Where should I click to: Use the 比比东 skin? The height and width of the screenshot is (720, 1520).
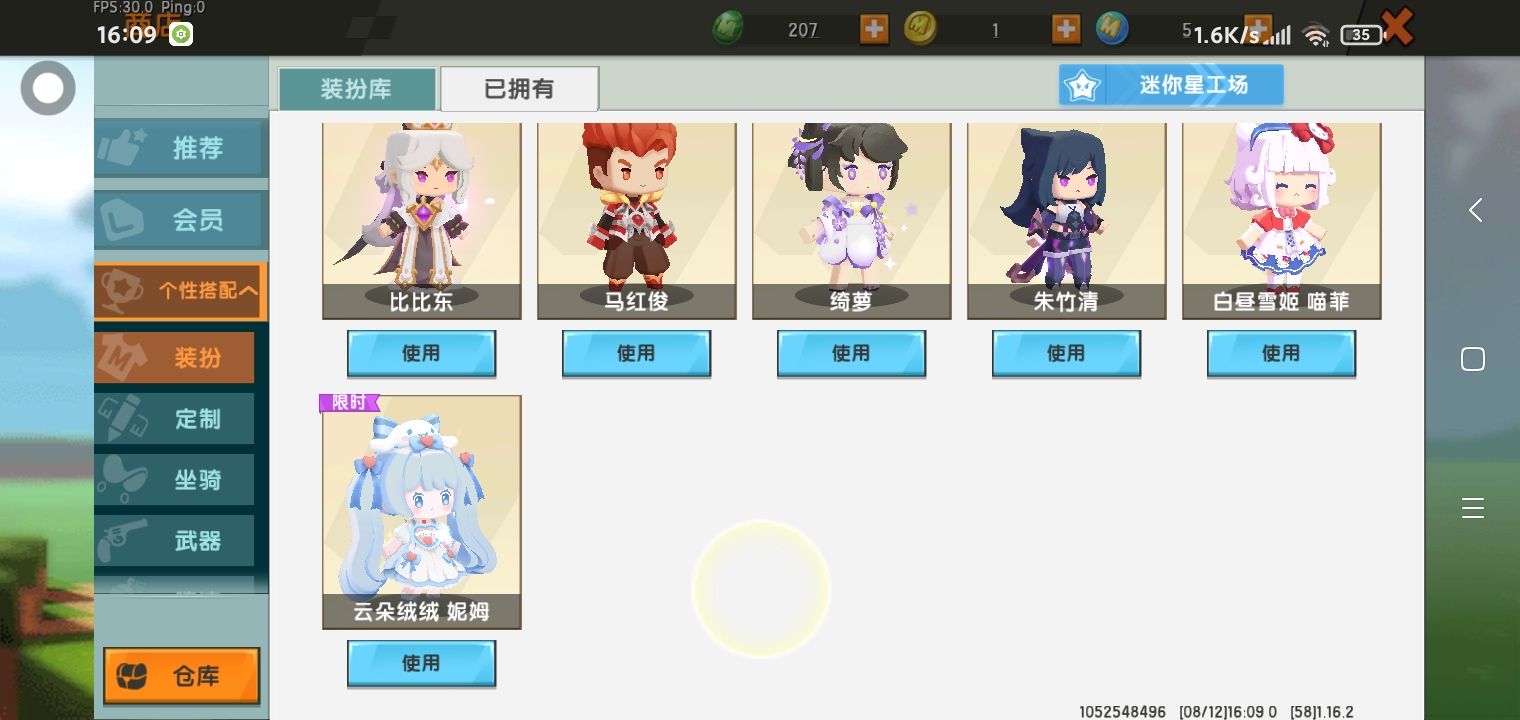(421, 354)
